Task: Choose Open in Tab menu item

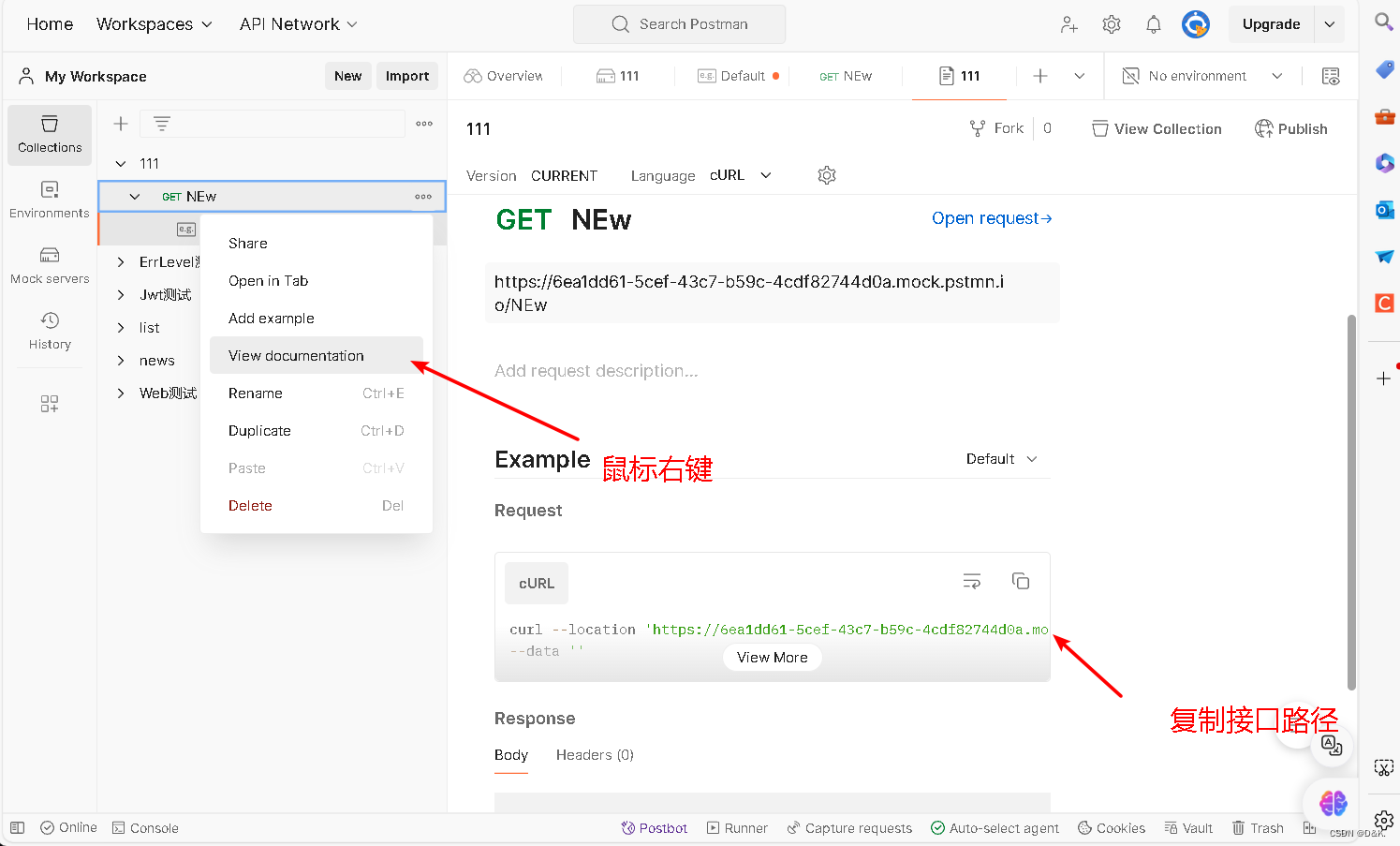Action: click(317, 281)
